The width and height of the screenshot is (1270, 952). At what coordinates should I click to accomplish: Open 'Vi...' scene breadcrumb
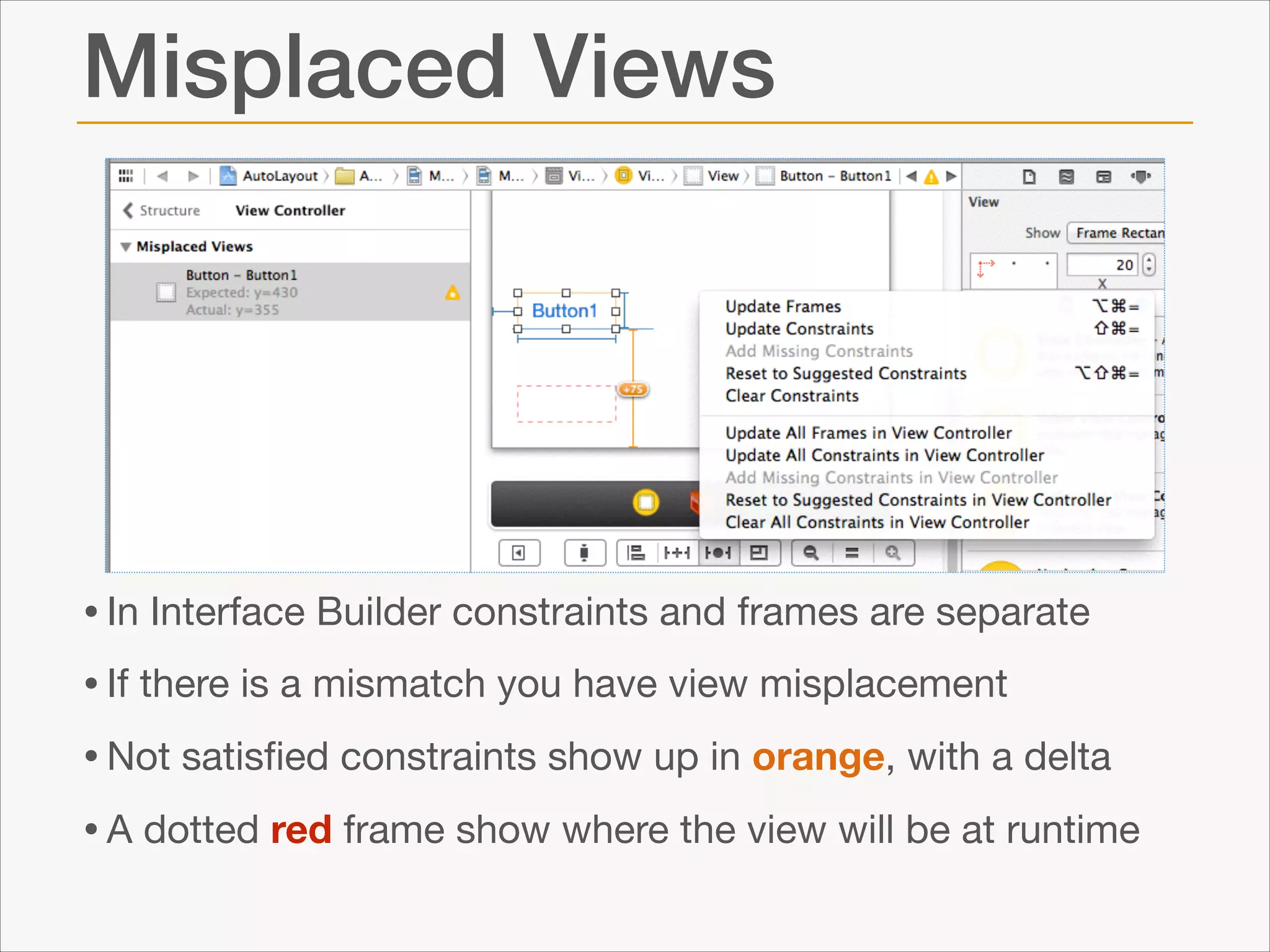click(x=571, y=176)
